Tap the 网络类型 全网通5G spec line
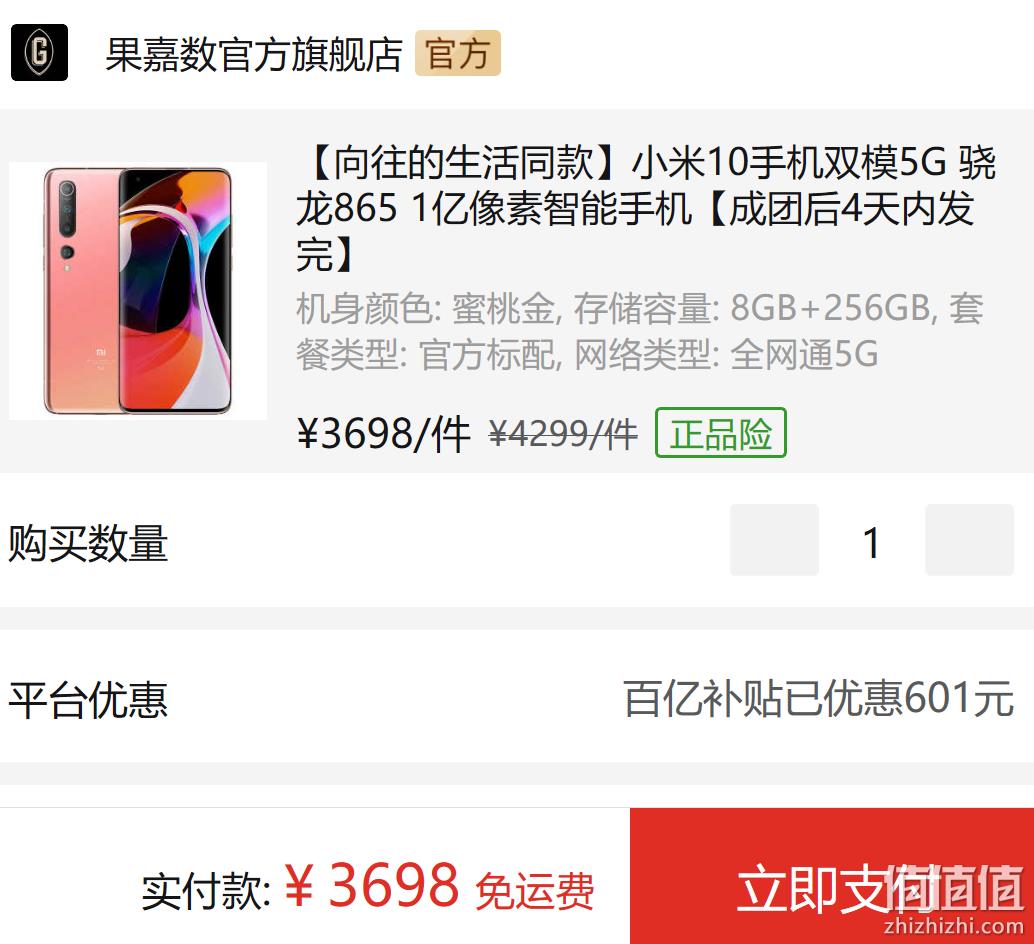 pos(726,355)
